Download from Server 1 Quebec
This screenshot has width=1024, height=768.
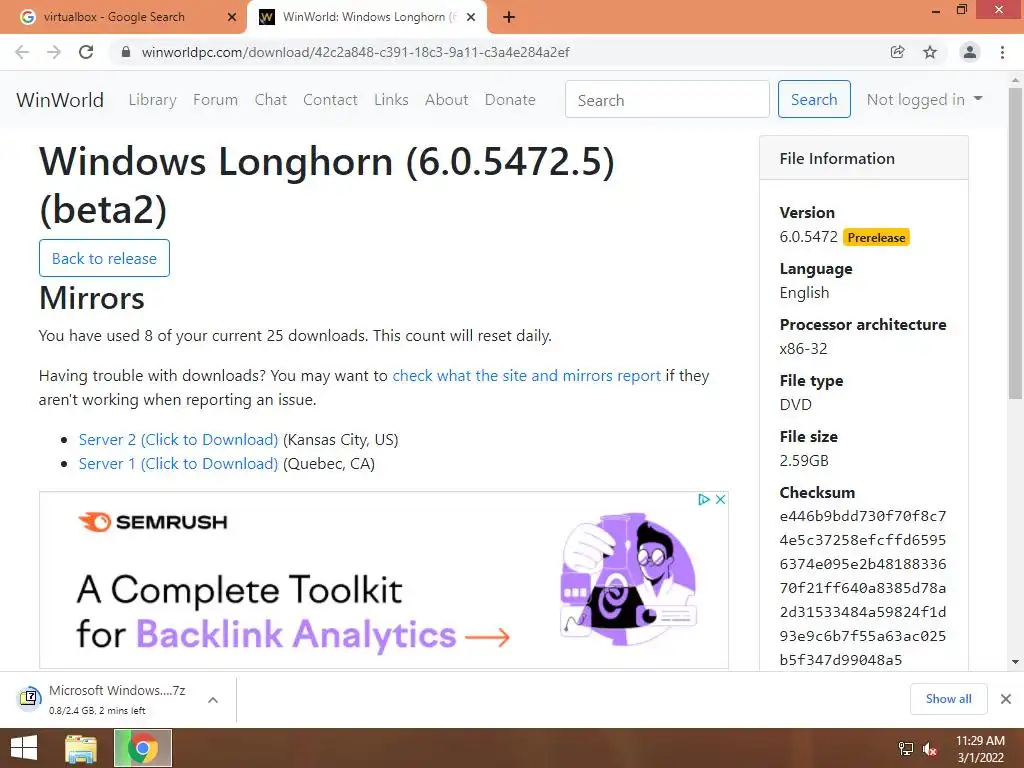click(178, 464)
